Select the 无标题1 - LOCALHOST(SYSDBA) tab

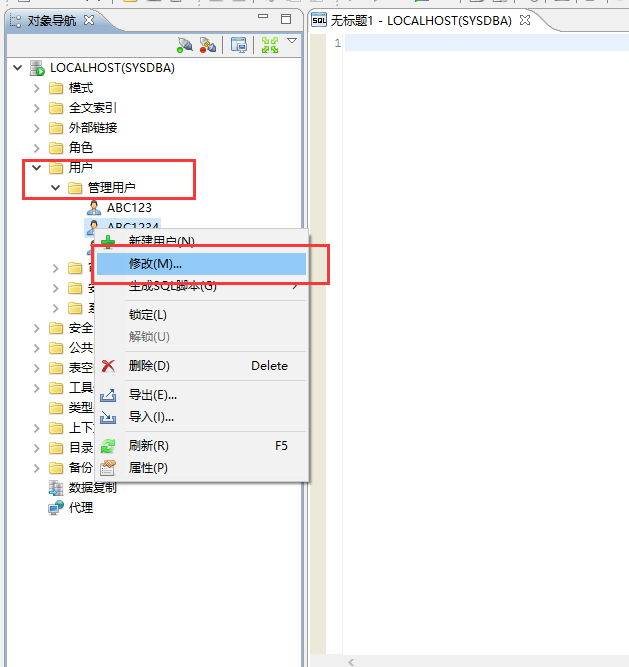421,20
